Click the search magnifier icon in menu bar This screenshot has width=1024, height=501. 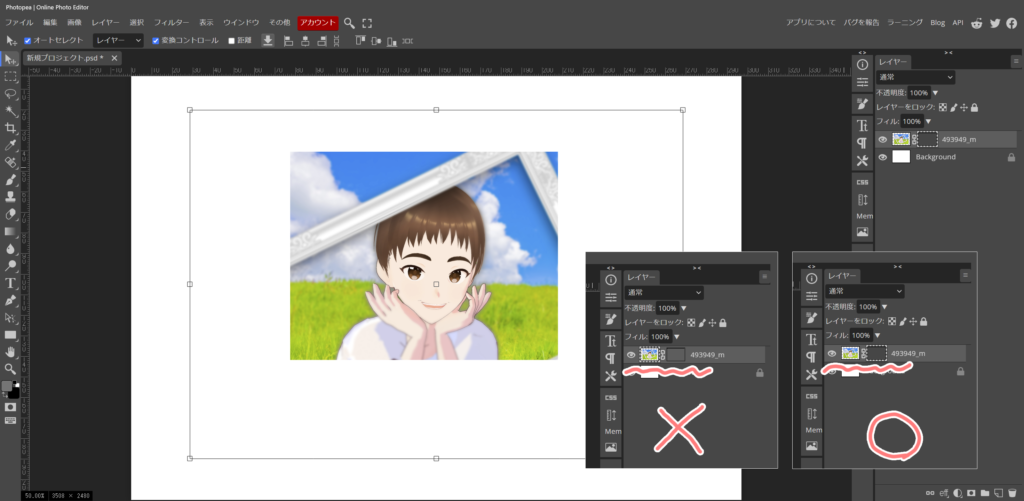coord(349,22)
